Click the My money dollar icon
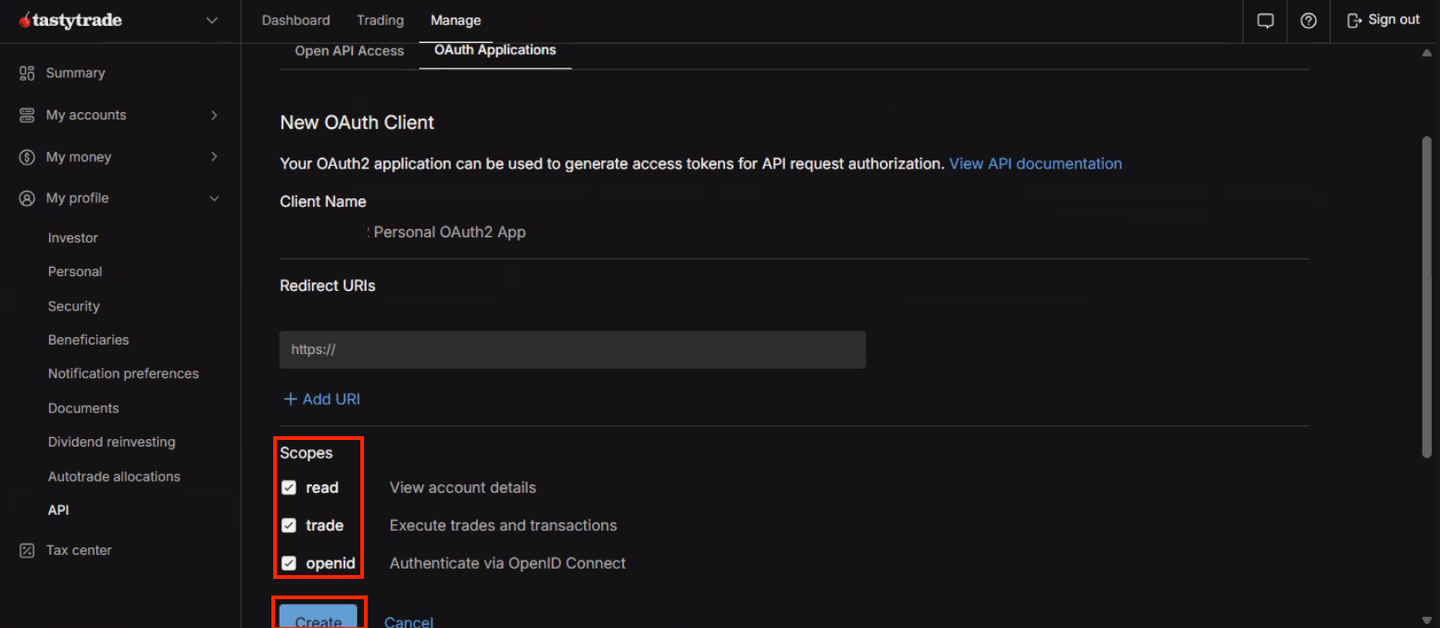 tap(27, 157)
